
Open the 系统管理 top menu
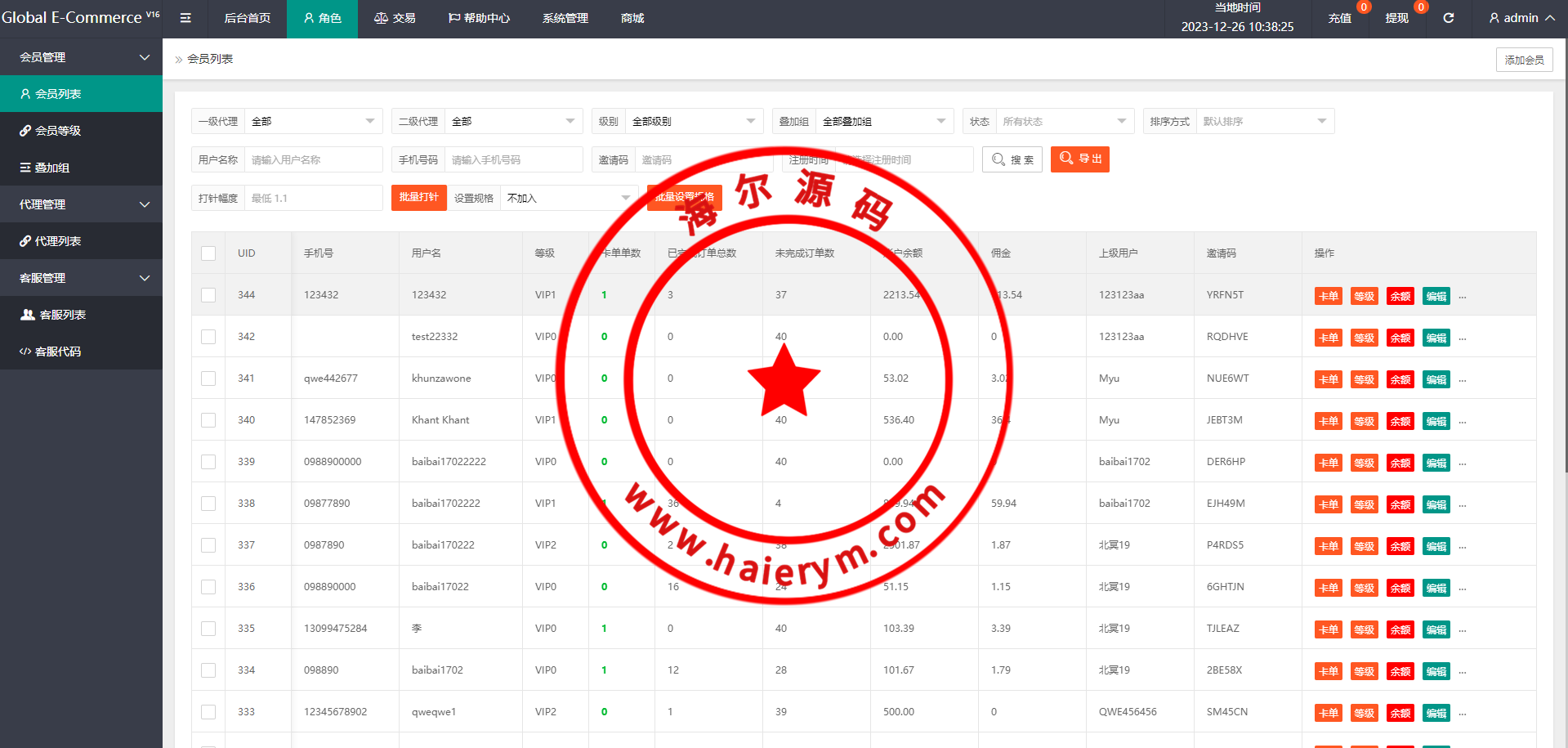(565, 18)
